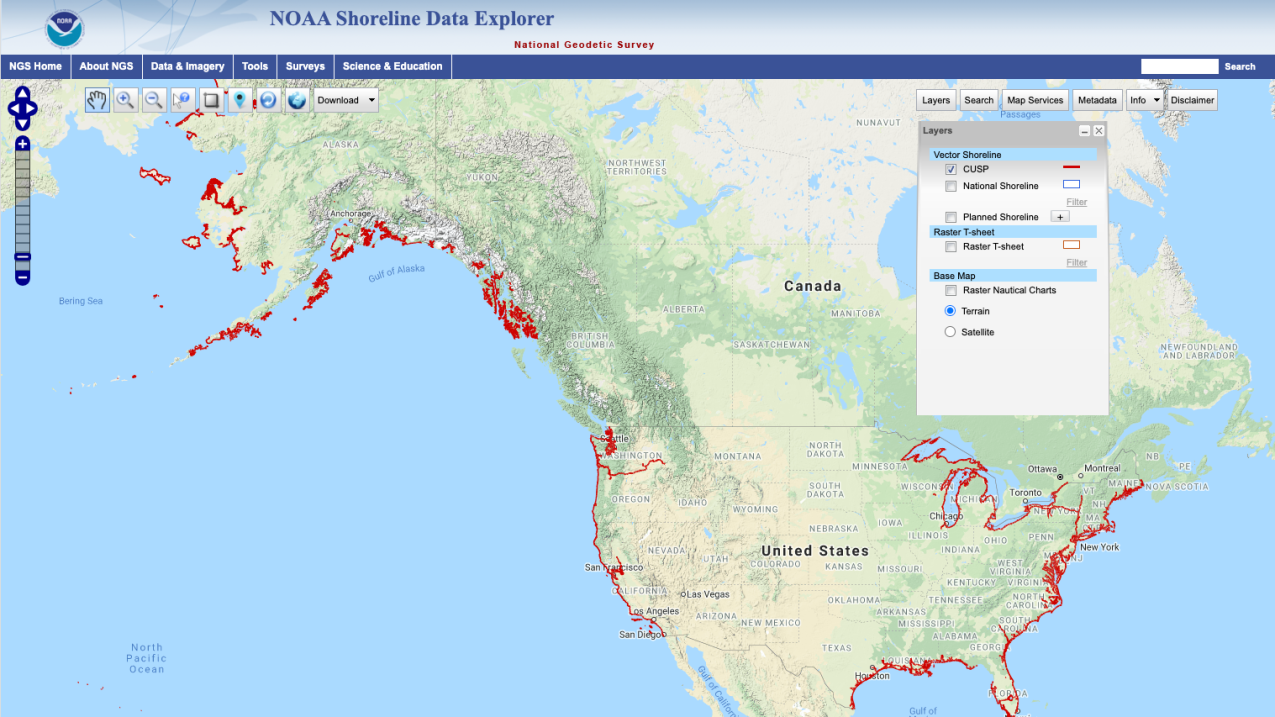Select the identify arrow tool
This screenshot has height=717, width=1275.
[182, 100]
